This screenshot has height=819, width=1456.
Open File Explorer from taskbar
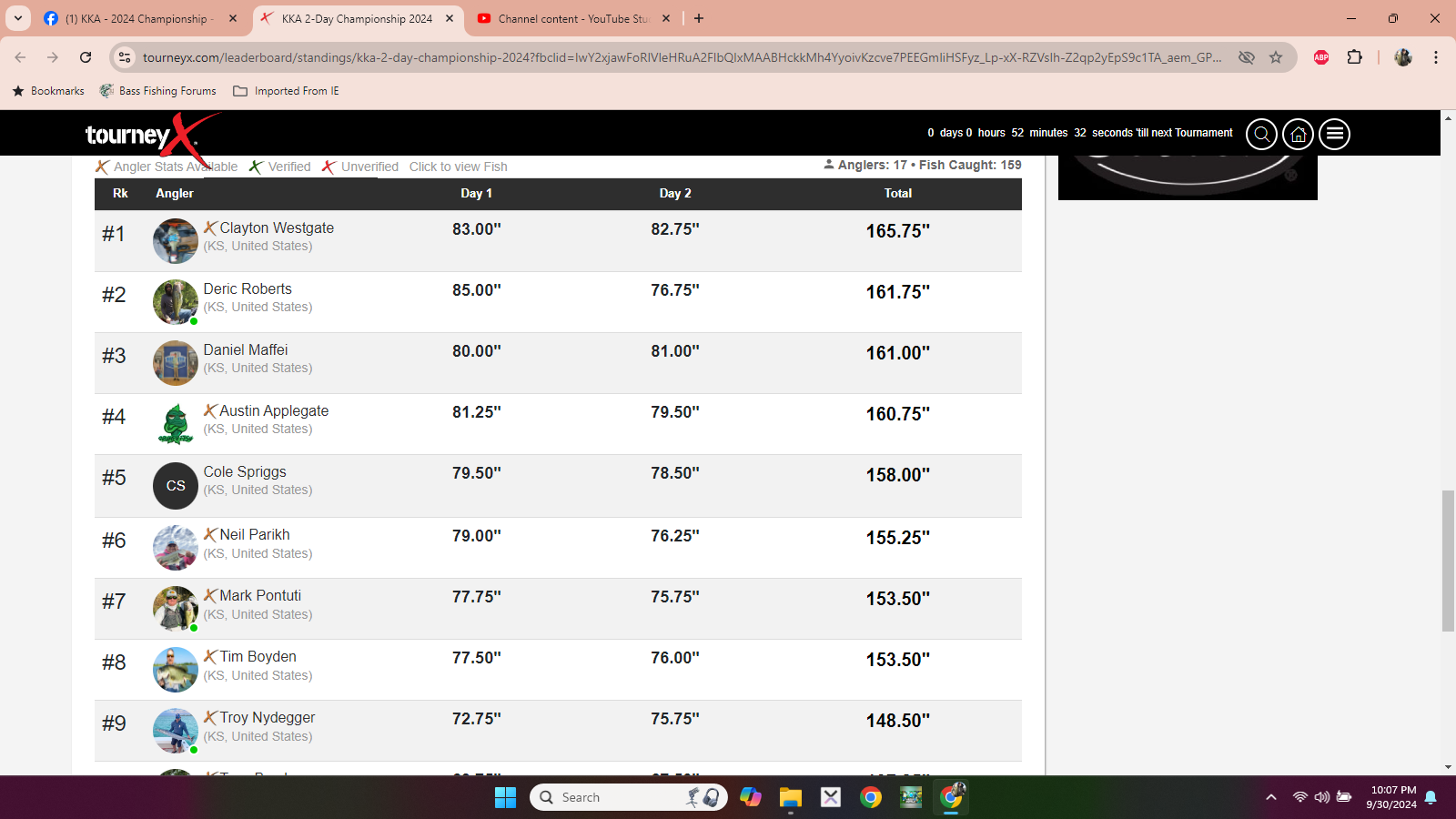[x=790, y=798]
